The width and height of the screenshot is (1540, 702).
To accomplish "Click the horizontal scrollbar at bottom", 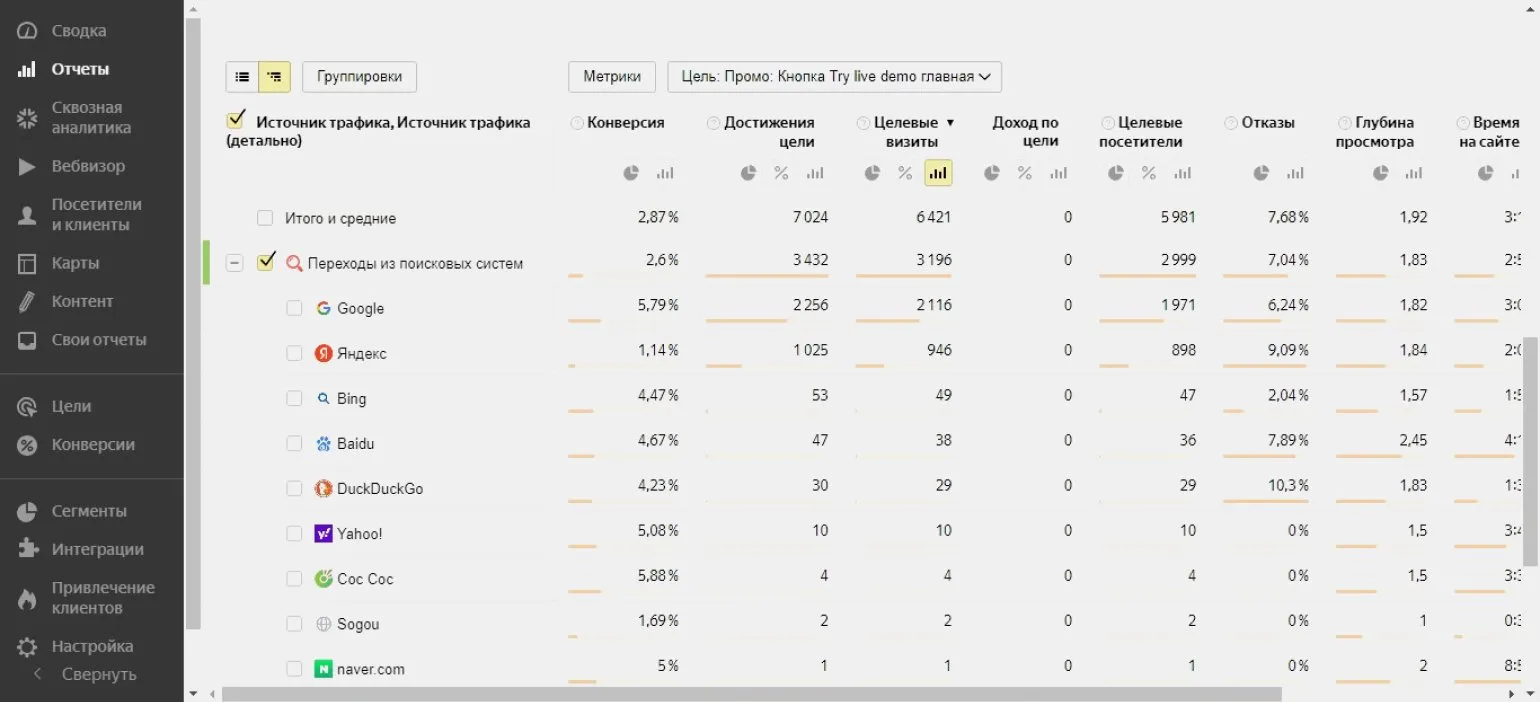I will pos(751,693).
